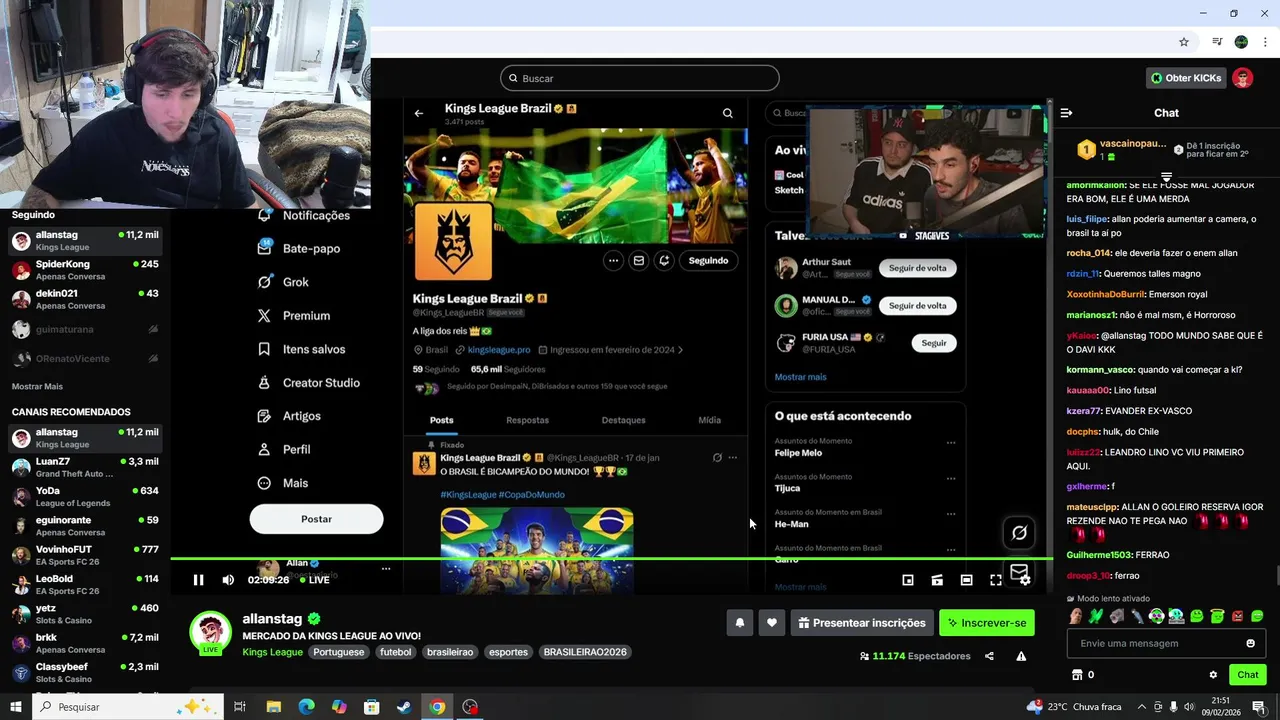Open eguinorante recommended channel

85,526
